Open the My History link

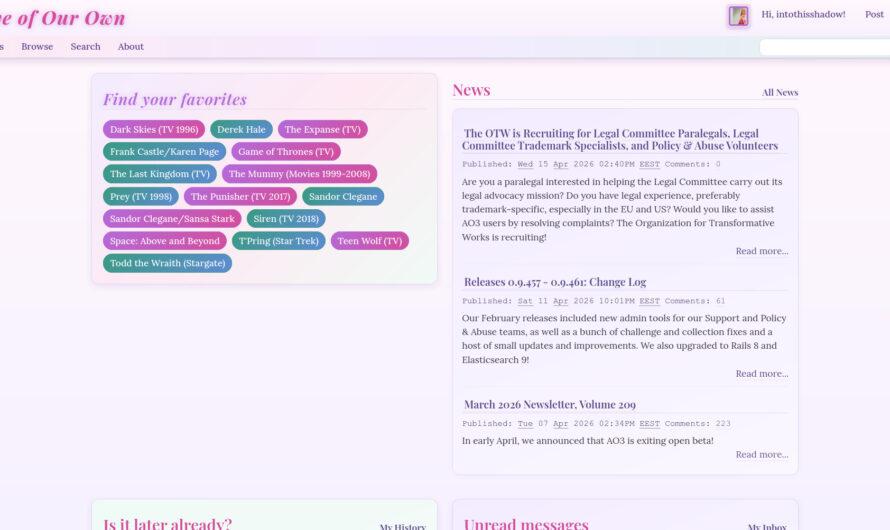click(402, 527)
